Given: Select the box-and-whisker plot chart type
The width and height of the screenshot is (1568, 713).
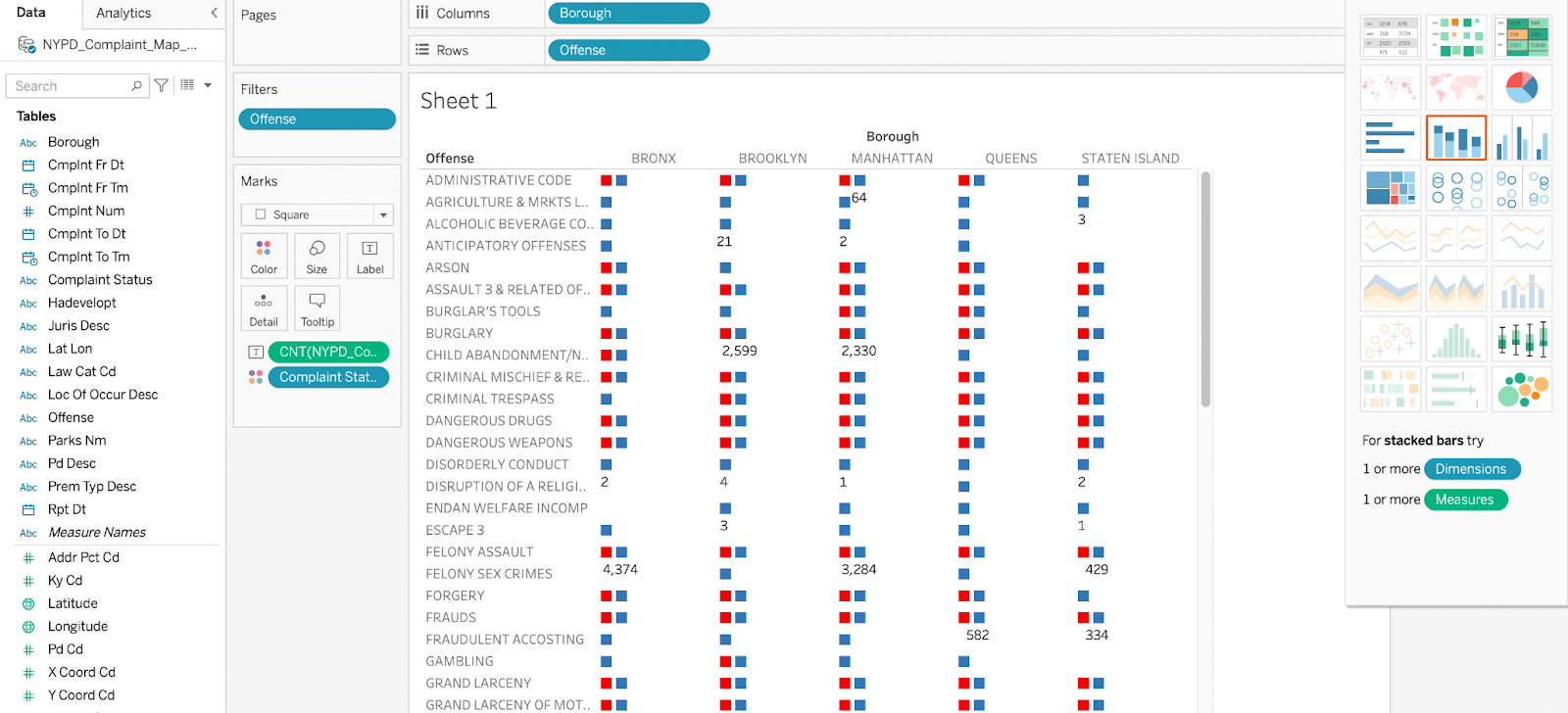Looking at the screenshot, I should tap(1522, 339).
